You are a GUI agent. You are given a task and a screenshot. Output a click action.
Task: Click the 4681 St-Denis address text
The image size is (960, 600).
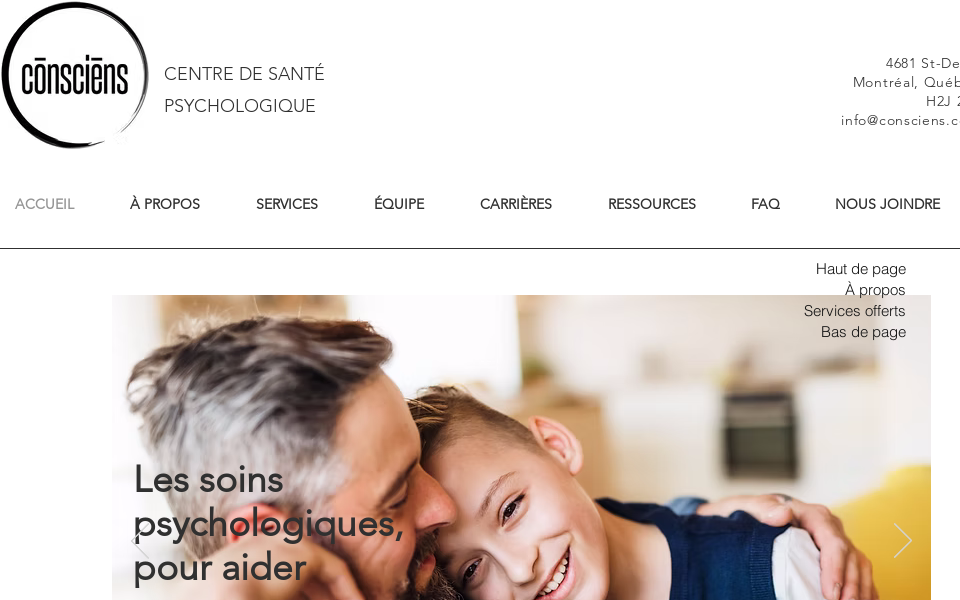tap(922, 63)
